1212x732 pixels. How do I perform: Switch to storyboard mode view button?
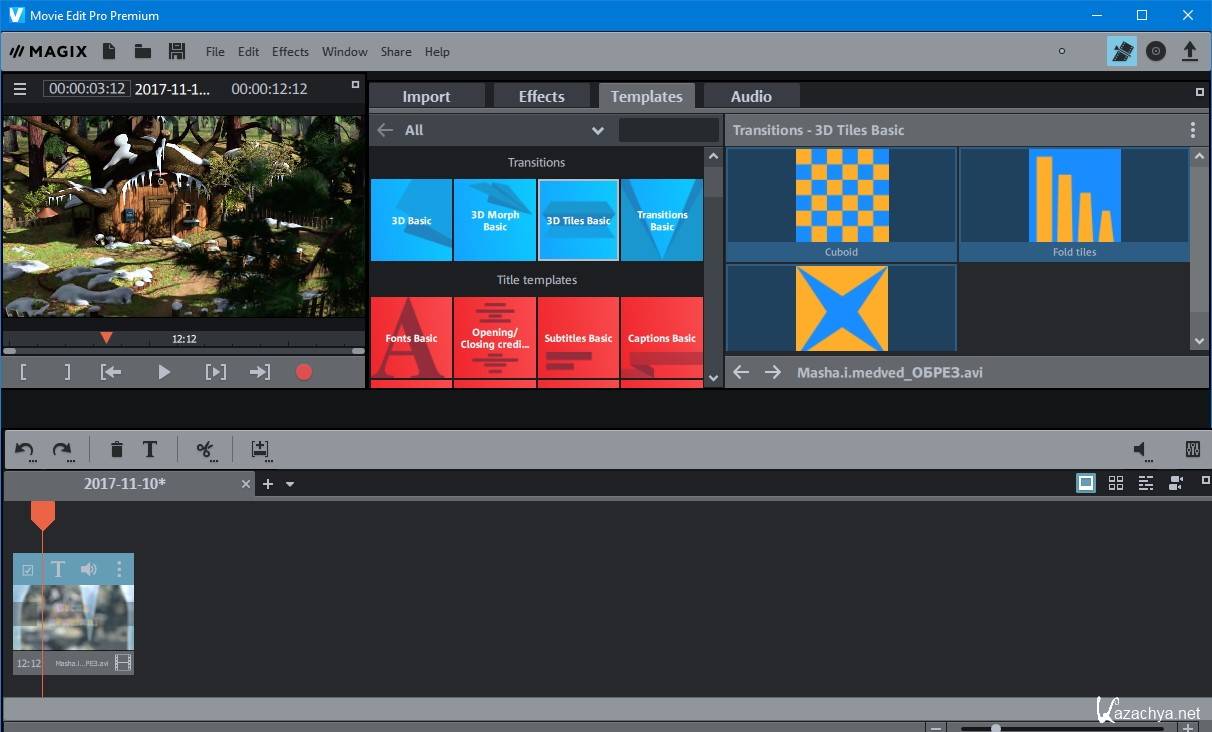point(1086,483)
